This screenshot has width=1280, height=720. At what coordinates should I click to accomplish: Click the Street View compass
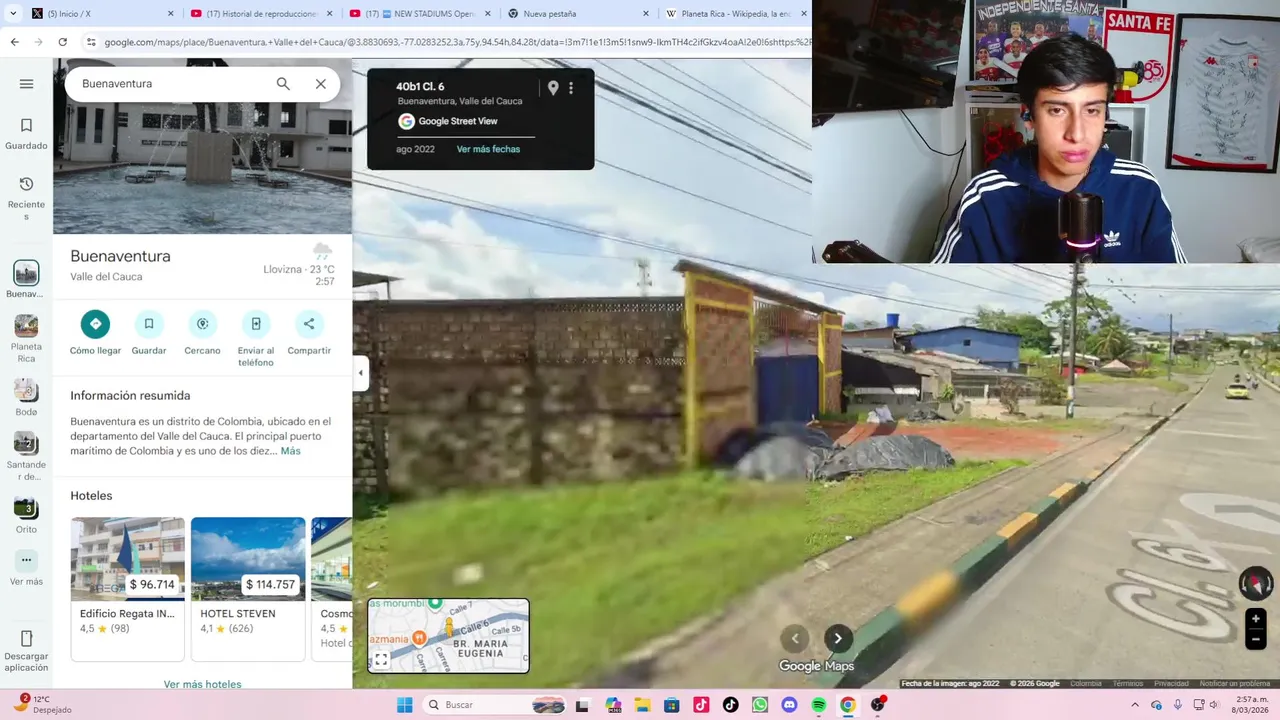click(x=1256, y=583)
